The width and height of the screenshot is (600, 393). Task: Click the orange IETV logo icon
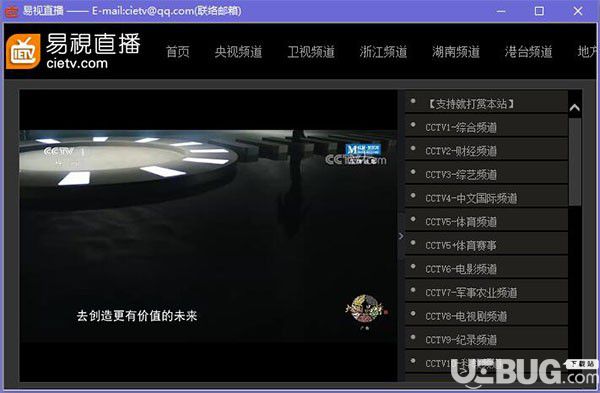tap(23, 52)
